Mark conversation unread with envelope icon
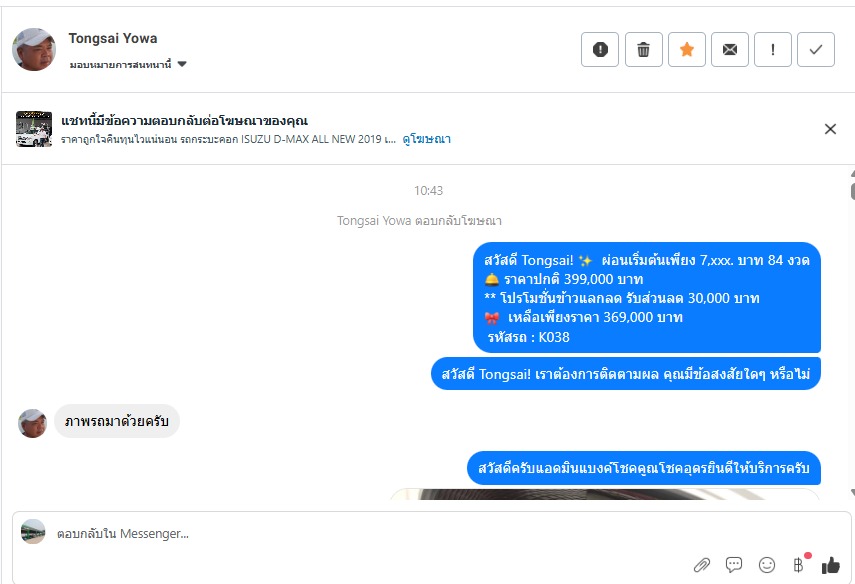The height and width of the screenshot is (584, 855). click(730, 50)
